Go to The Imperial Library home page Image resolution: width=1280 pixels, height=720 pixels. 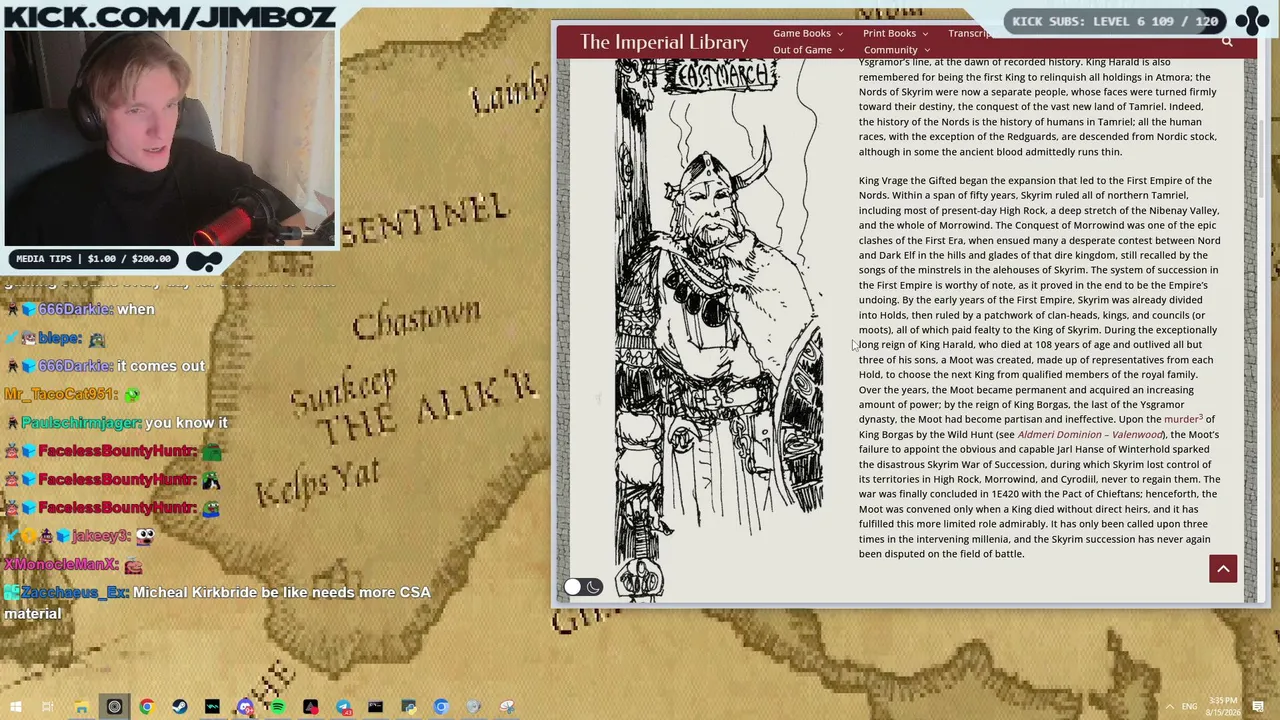pyautogui.click(x=664, y=42)
